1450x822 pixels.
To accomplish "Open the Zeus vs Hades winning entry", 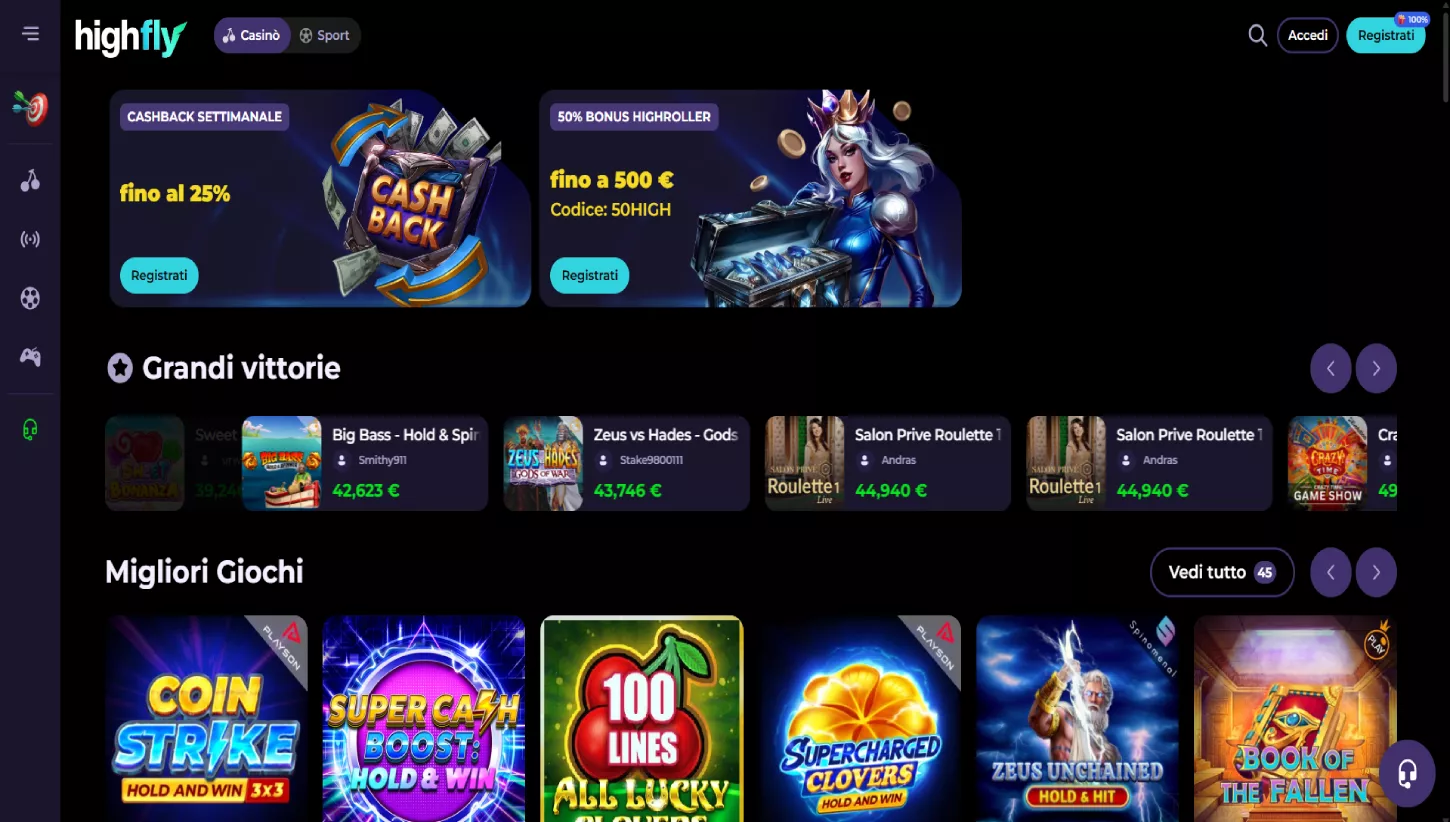I will click(626, 463).
